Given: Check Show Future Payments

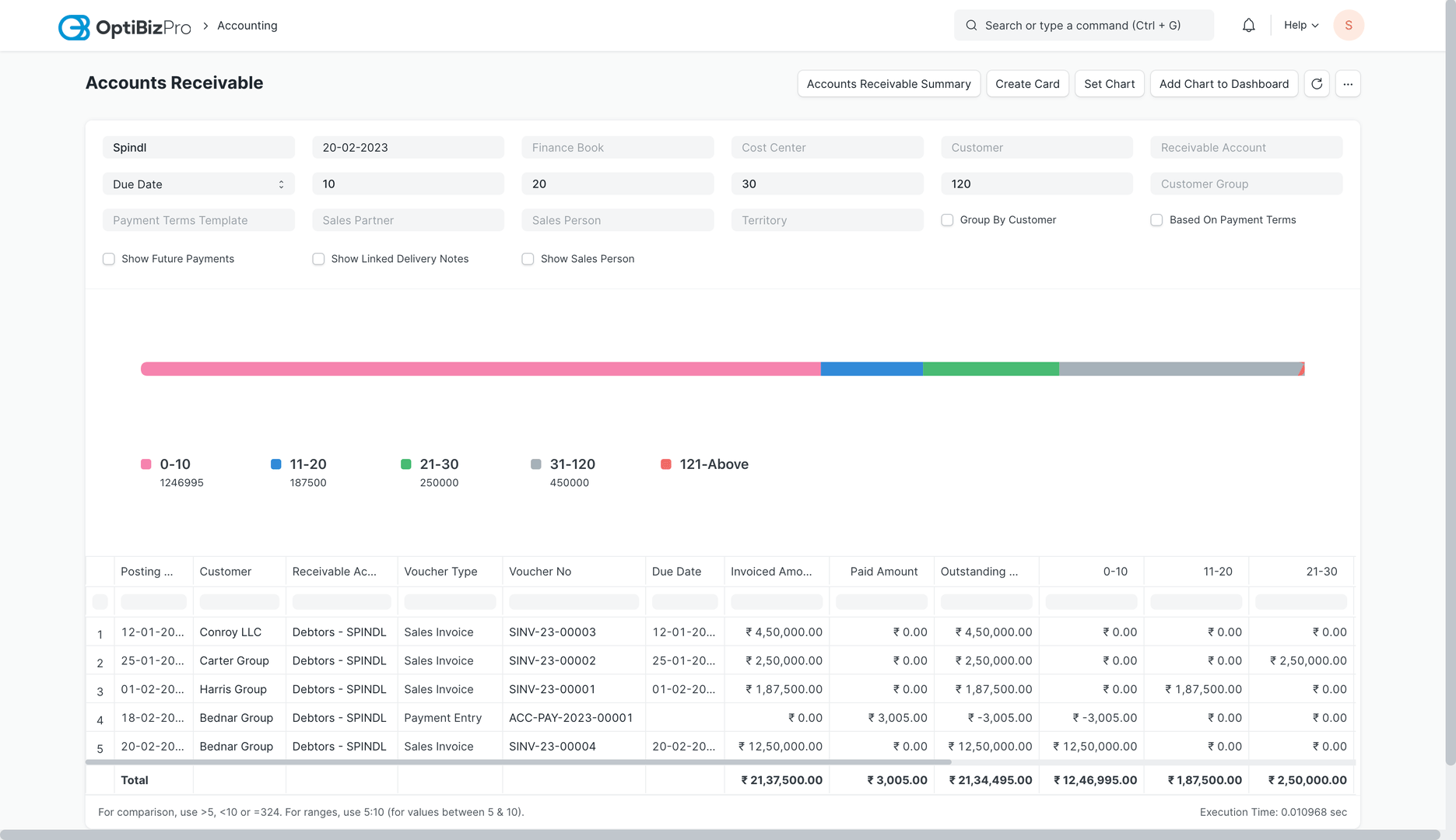Looking at the screenshot, I should coord(109,259).
